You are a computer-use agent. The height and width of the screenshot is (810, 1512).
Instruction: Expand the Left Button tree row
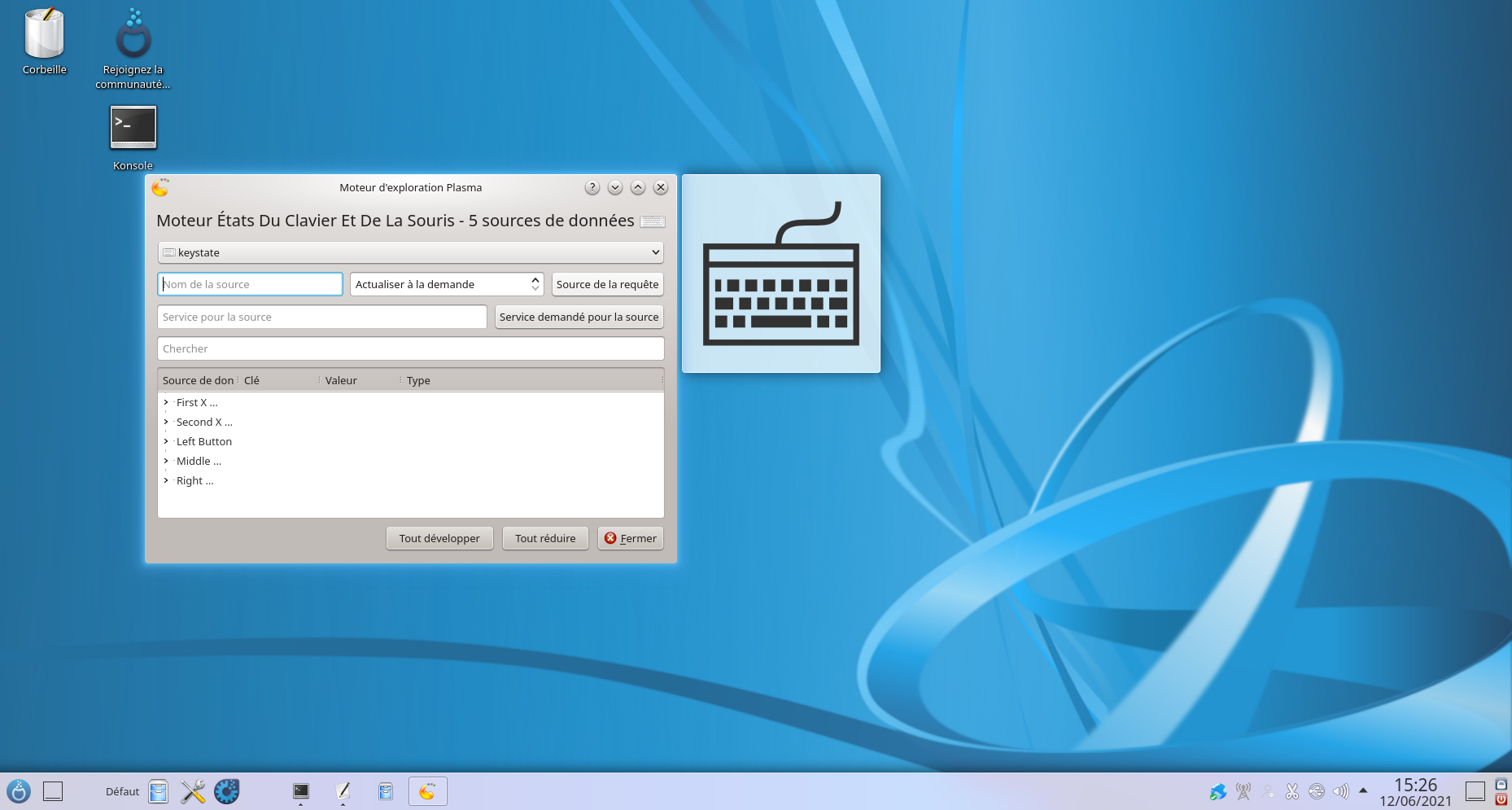(166, 441)
